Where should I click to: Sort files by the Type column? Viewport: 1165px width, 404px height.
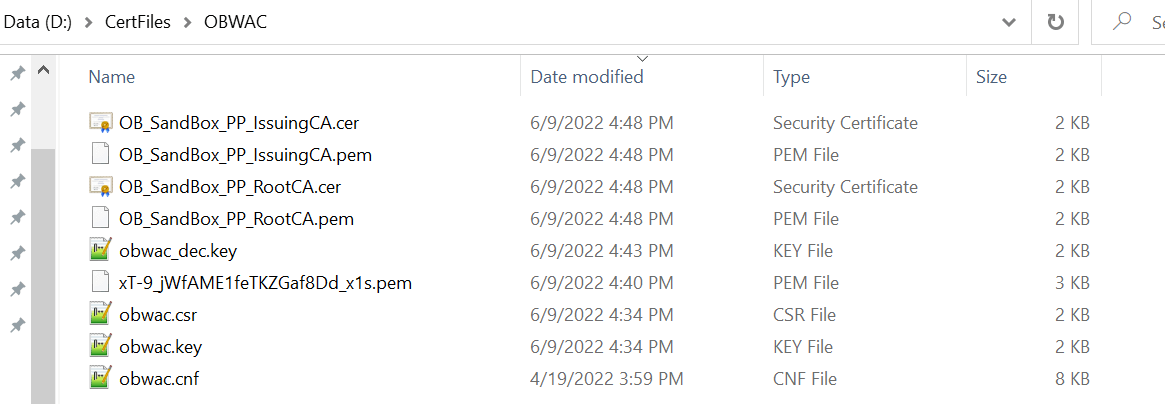coord(791,77)
